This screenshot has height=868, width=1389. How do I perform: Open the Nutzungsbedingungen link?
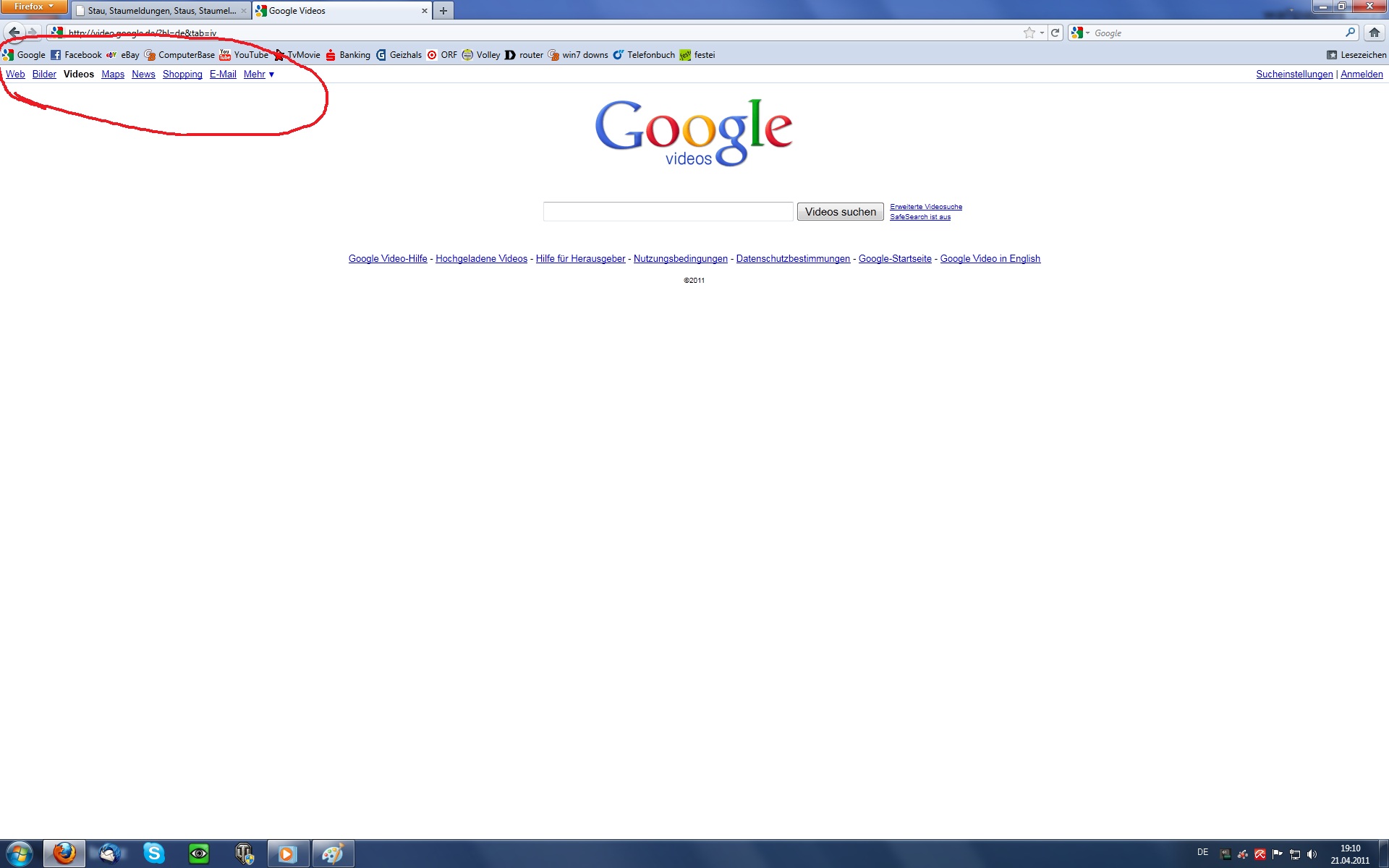click(681, 259)
